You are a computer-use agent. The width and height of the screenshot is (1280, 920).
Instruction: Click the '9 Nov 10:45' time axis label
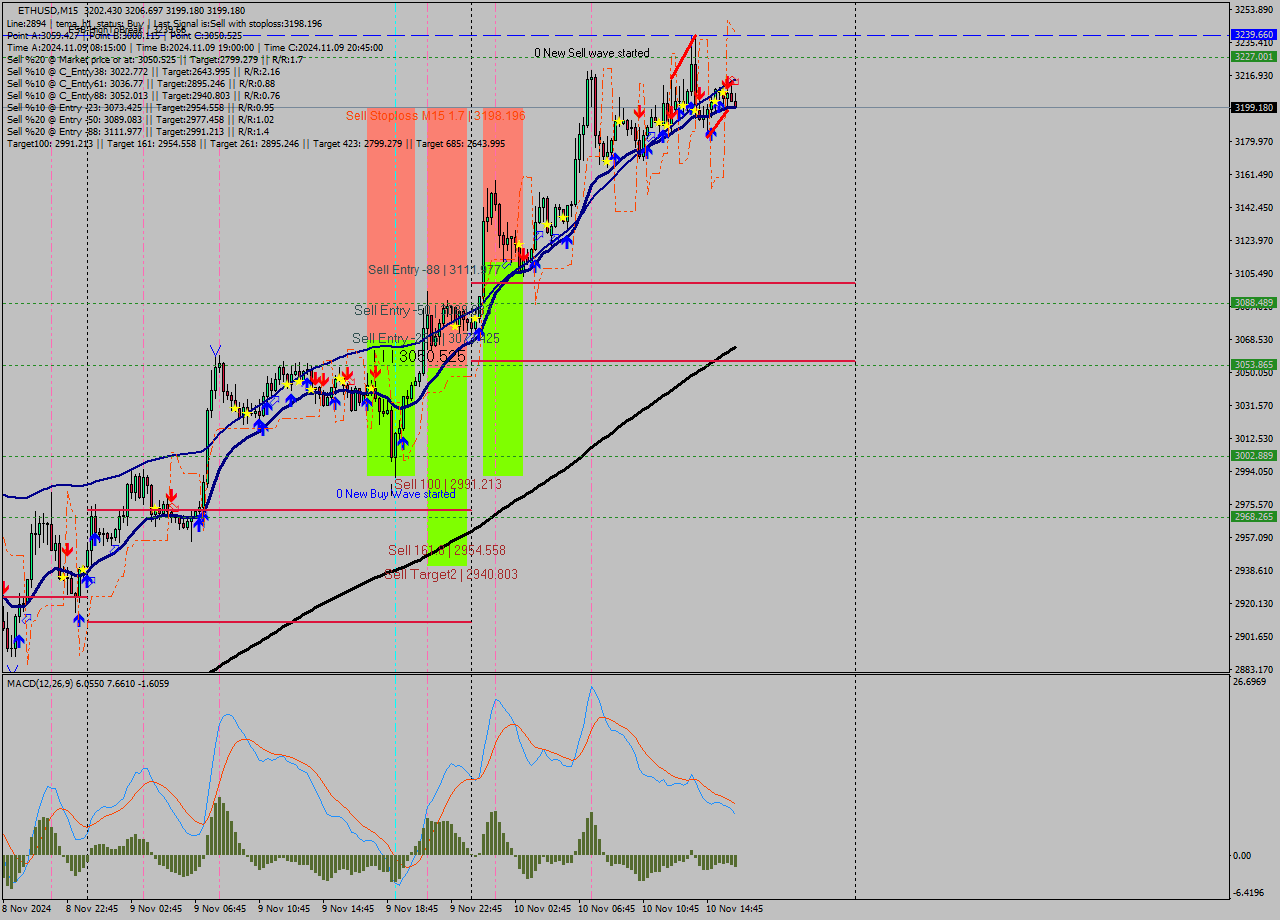click(284, 909)
